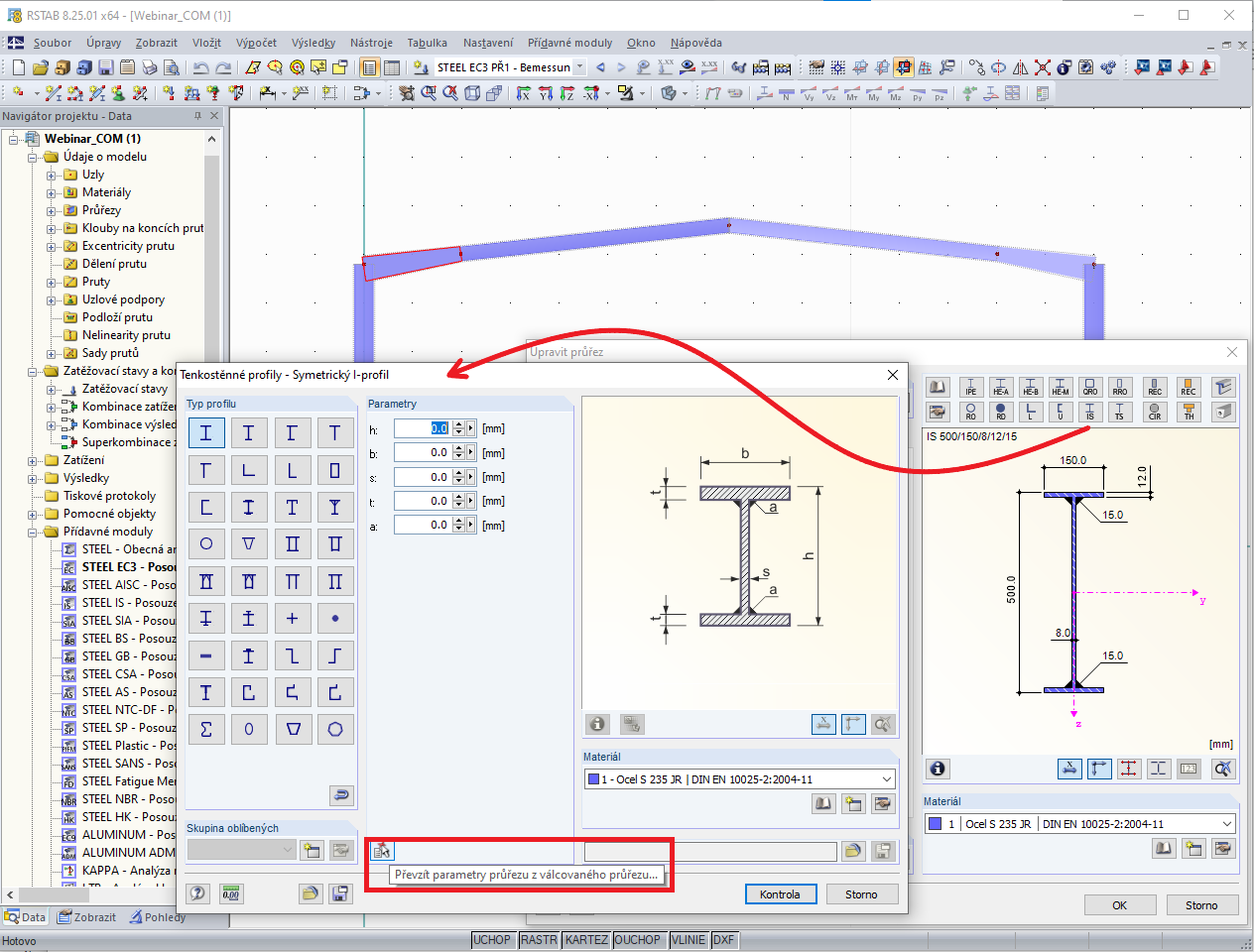Choose the flat bar profile type

coord(205,655)
